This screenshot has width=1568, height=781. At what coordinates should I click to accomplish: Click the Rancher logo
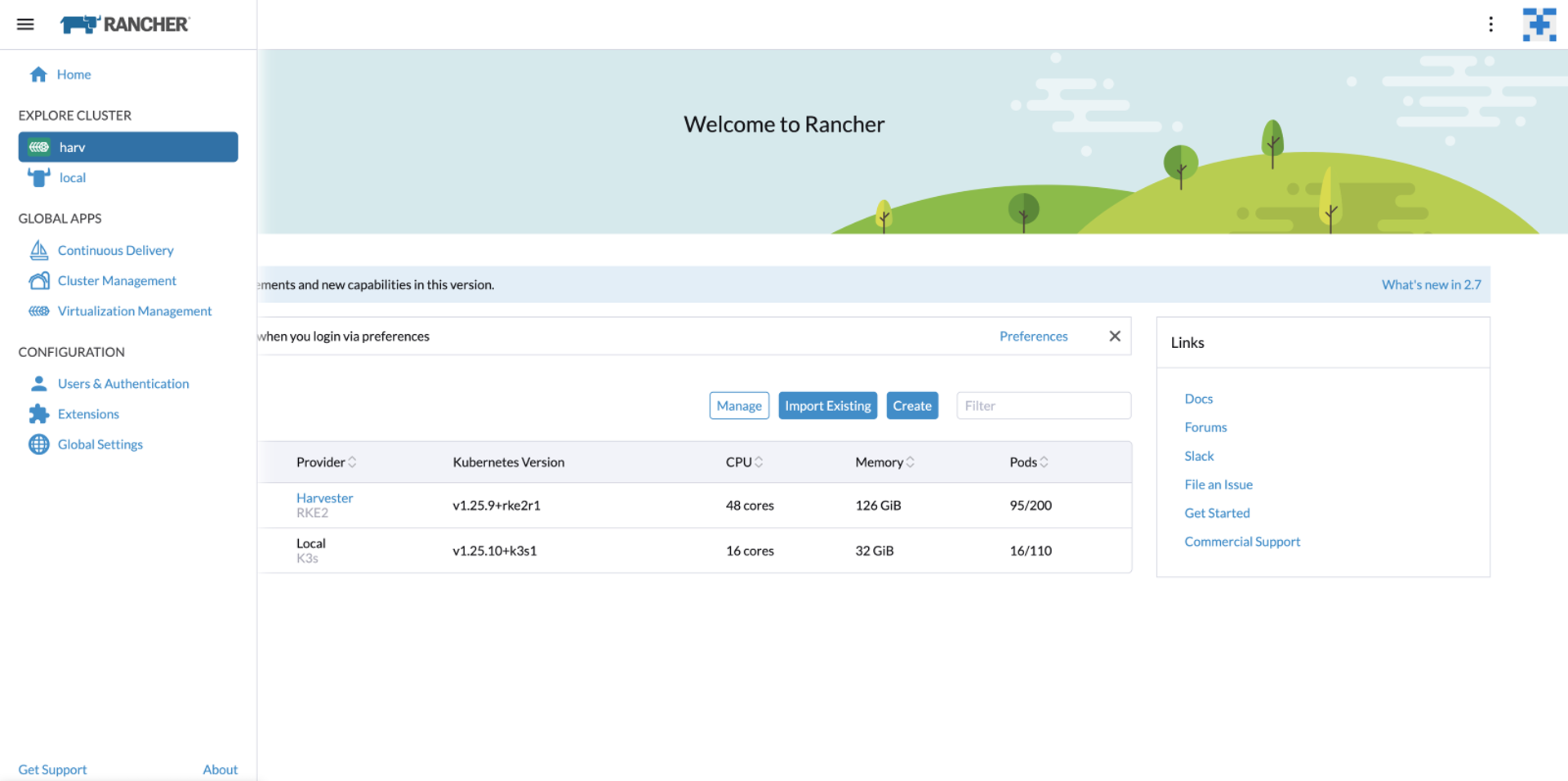pos(125,25)
